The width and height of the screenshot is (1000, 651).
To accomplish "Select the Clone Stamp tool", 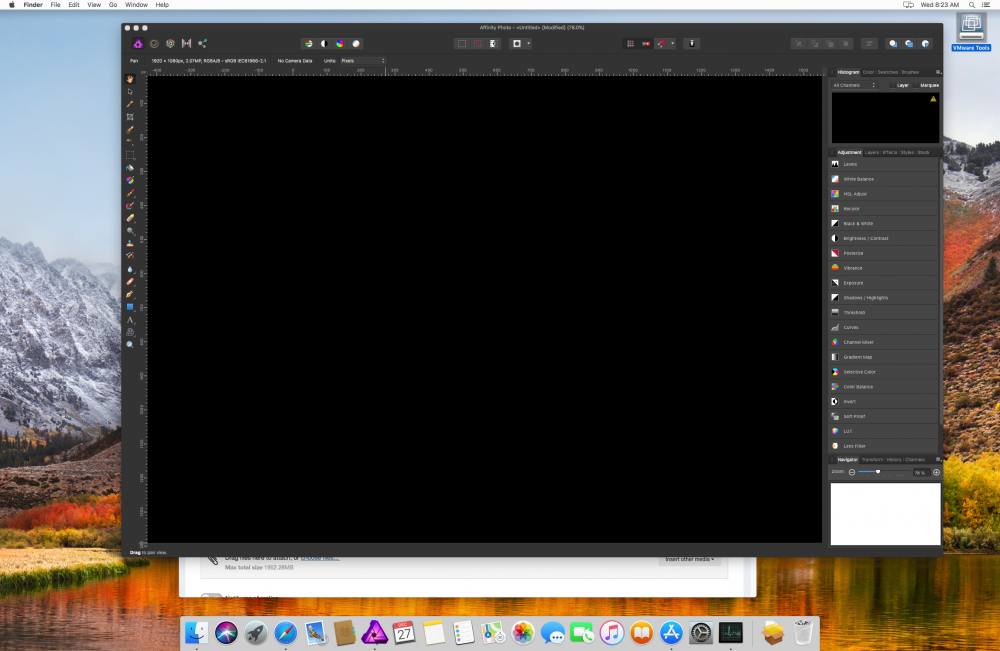I will point(130,243).
